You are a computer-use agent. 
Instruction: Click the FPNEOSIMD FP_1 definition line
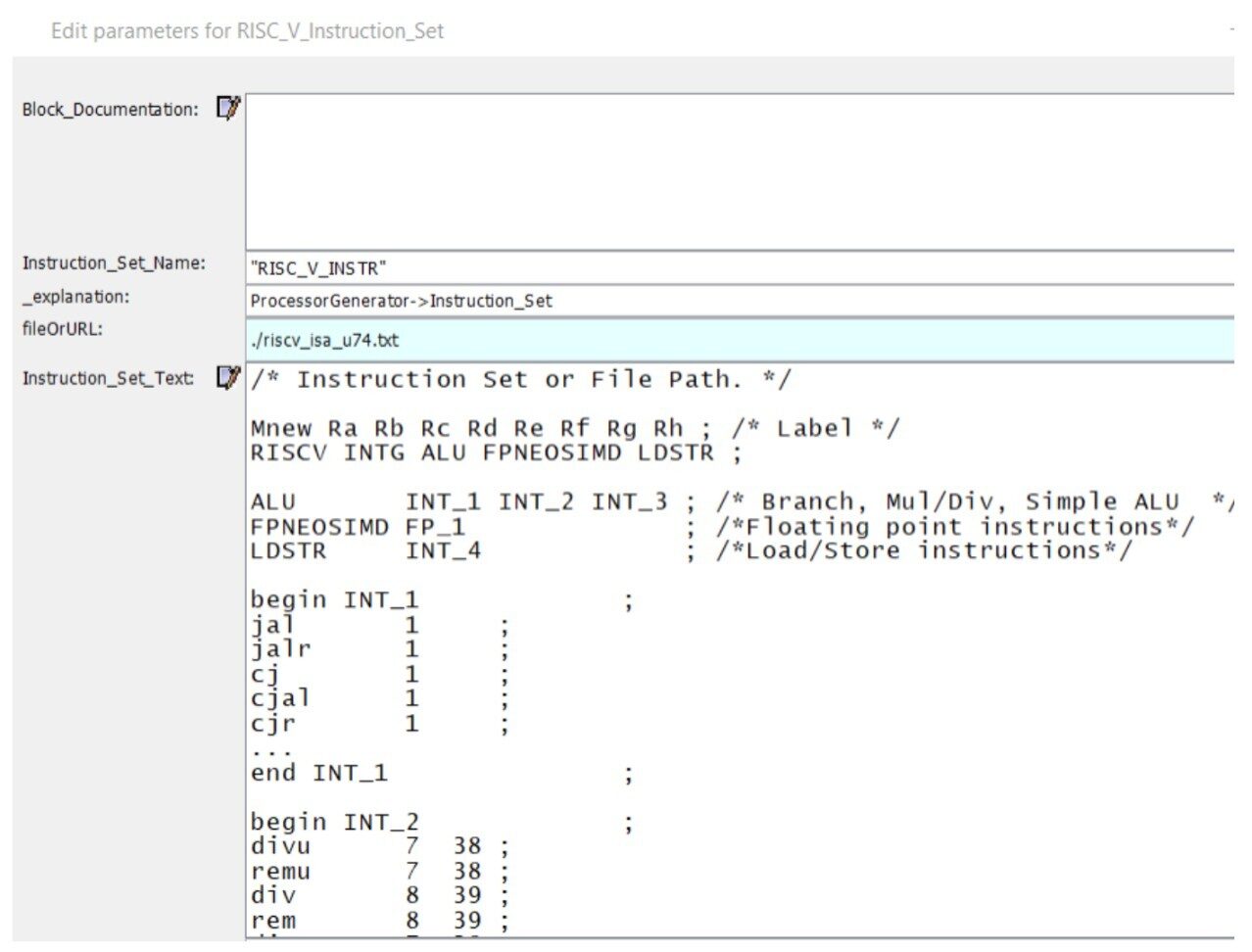tap(358, 527)
